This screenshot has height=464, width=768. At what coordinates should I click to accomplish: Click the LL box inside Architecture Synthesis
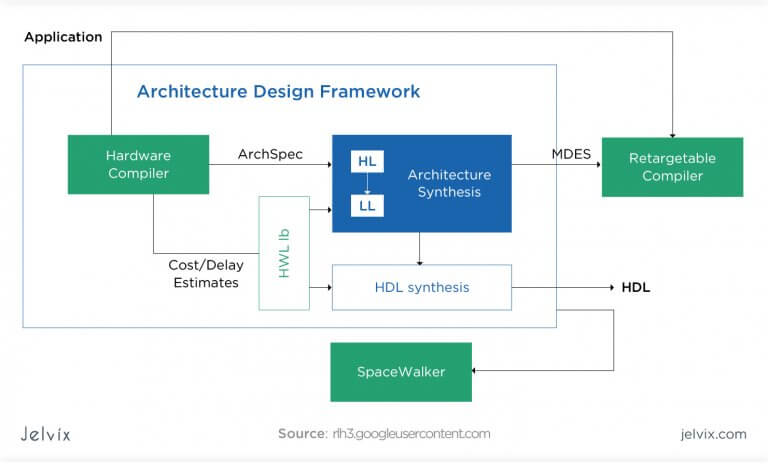367,205
